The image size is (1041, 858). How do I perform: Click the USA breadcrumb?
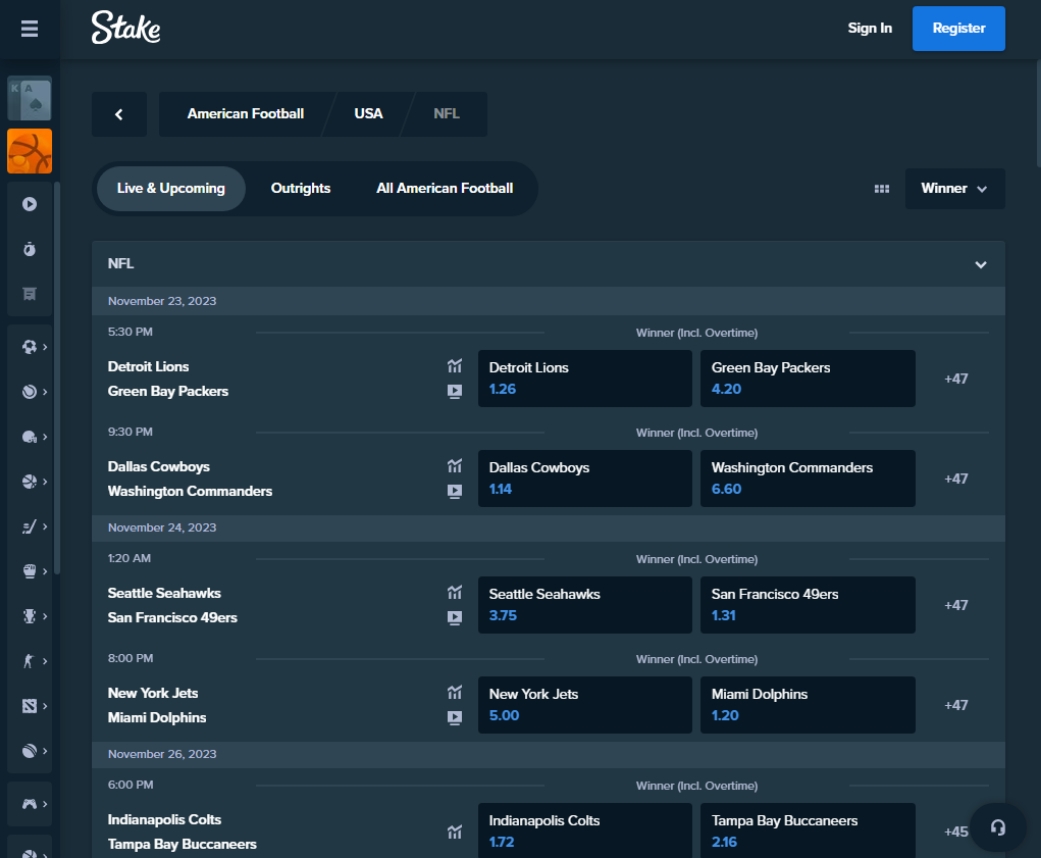[x=368, y=114]
